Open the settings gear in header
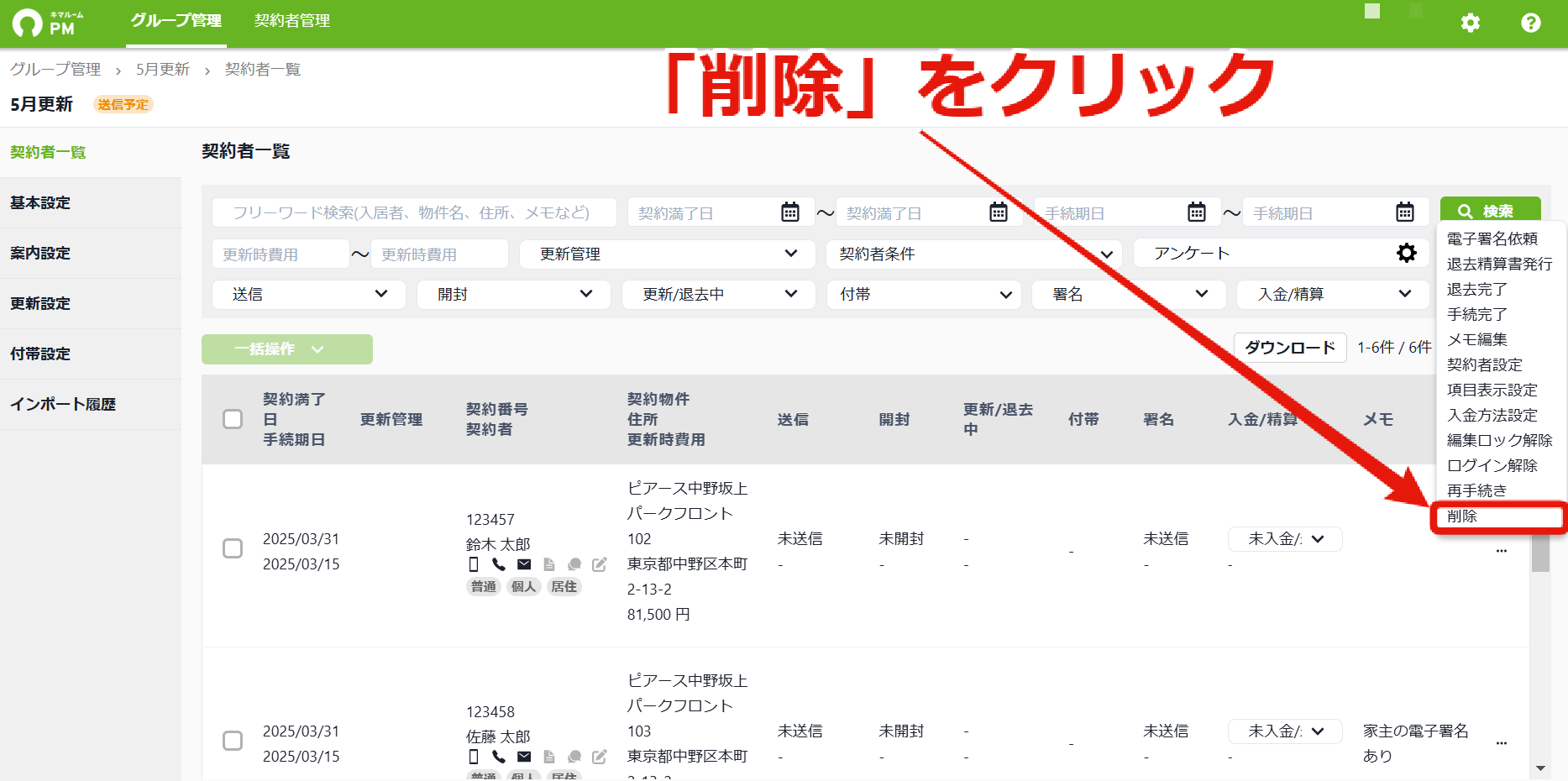1568x781 pixels. [x=1470, y=23]
